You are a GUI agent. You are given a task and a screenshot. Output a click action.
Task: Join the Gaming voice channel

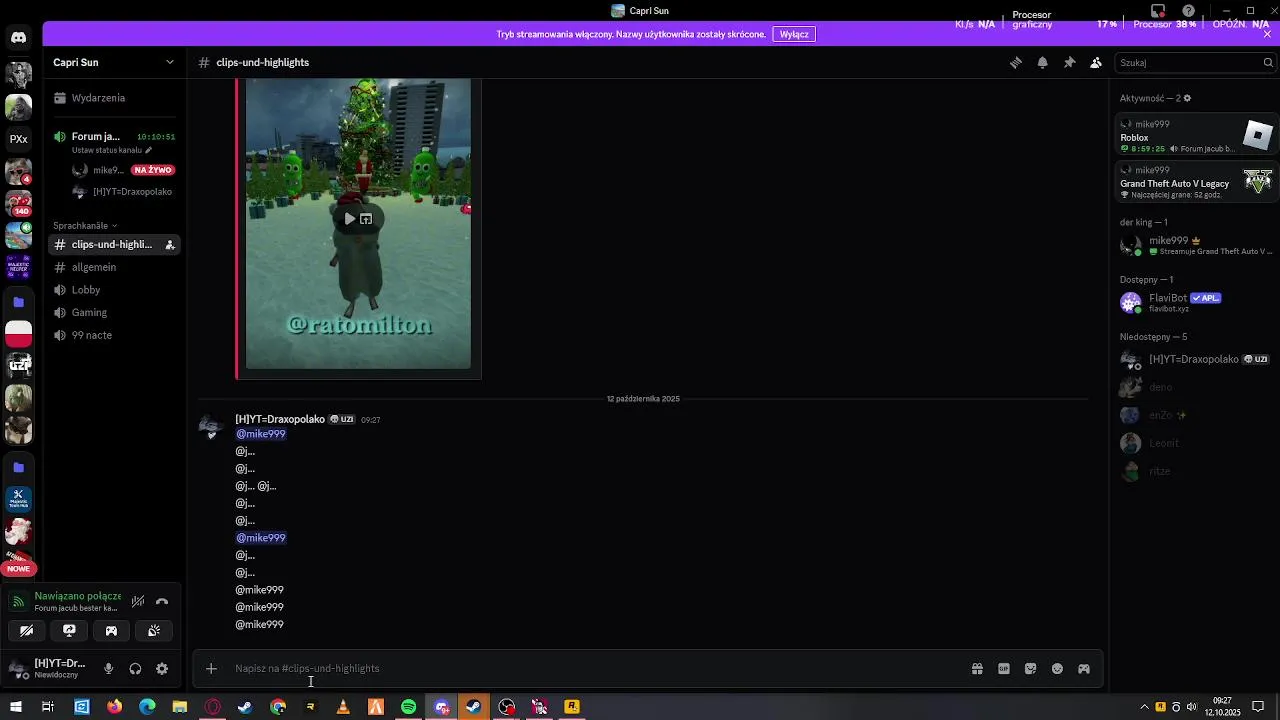(114, 313)
